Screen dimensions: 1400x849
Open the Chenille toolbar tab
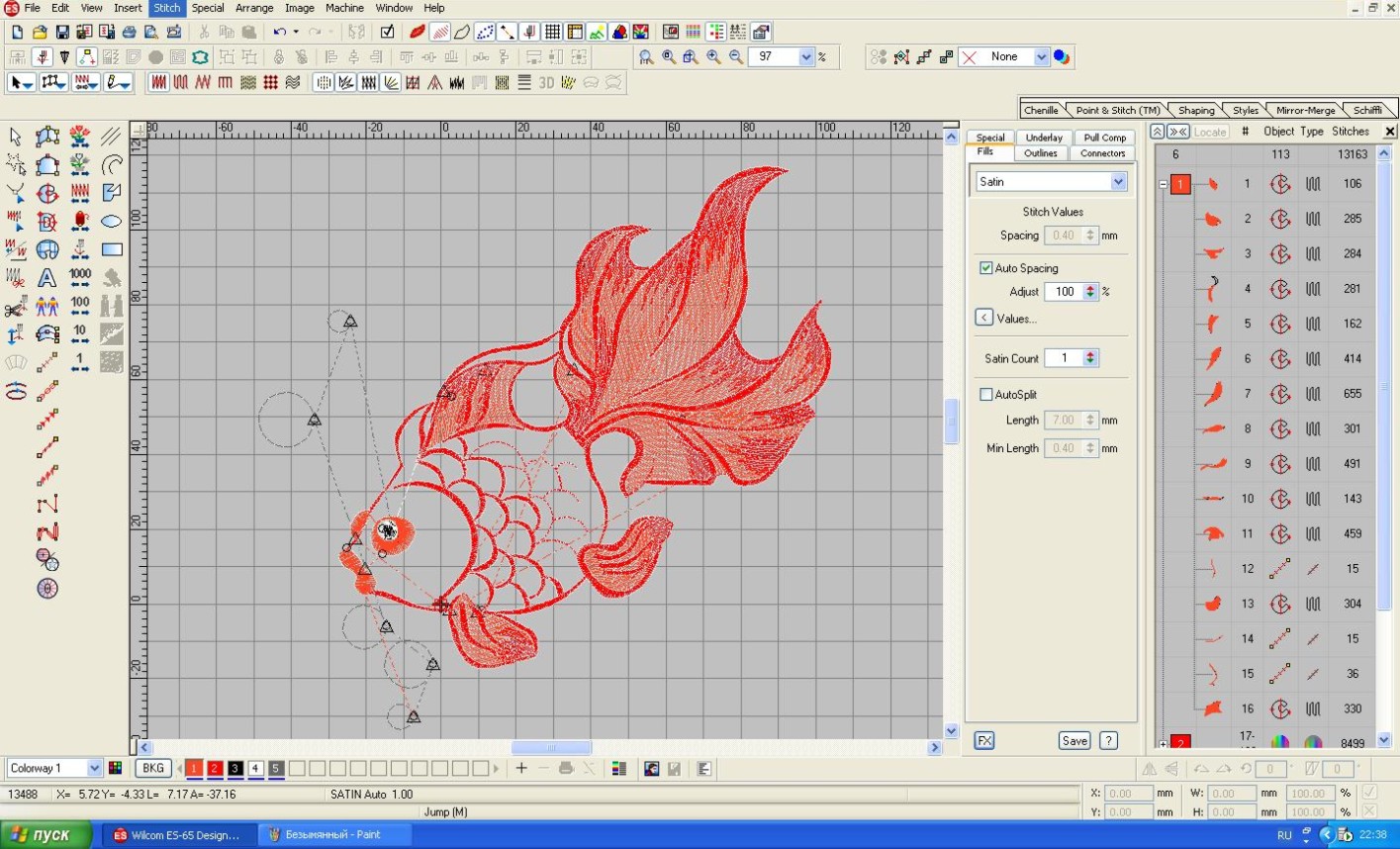click(x=1041, y=110)
